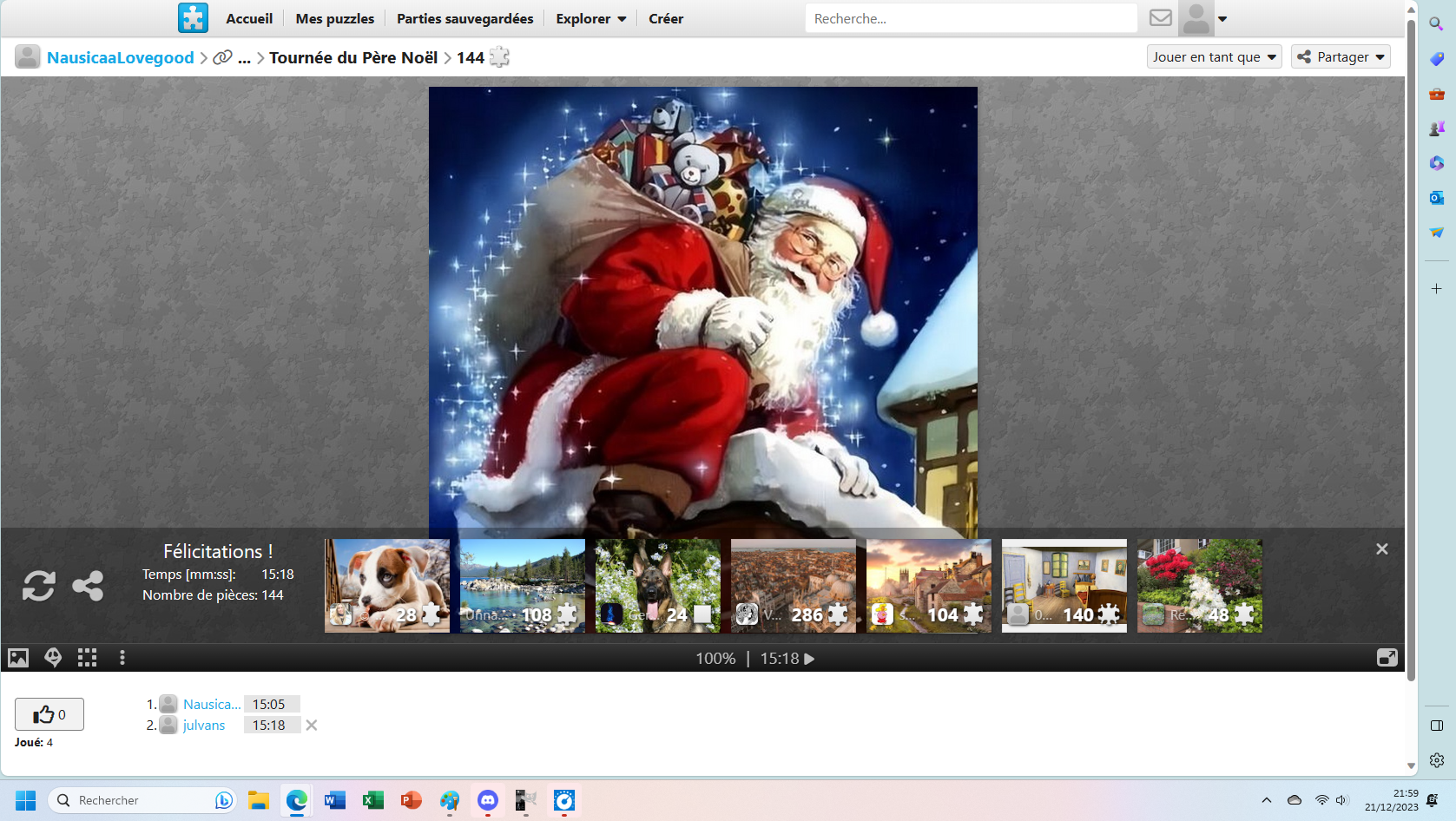Show the puzzle image preview icon
Image resolution: width=1456 pixels, height=821 pixels.
click(x=18, y=658)
